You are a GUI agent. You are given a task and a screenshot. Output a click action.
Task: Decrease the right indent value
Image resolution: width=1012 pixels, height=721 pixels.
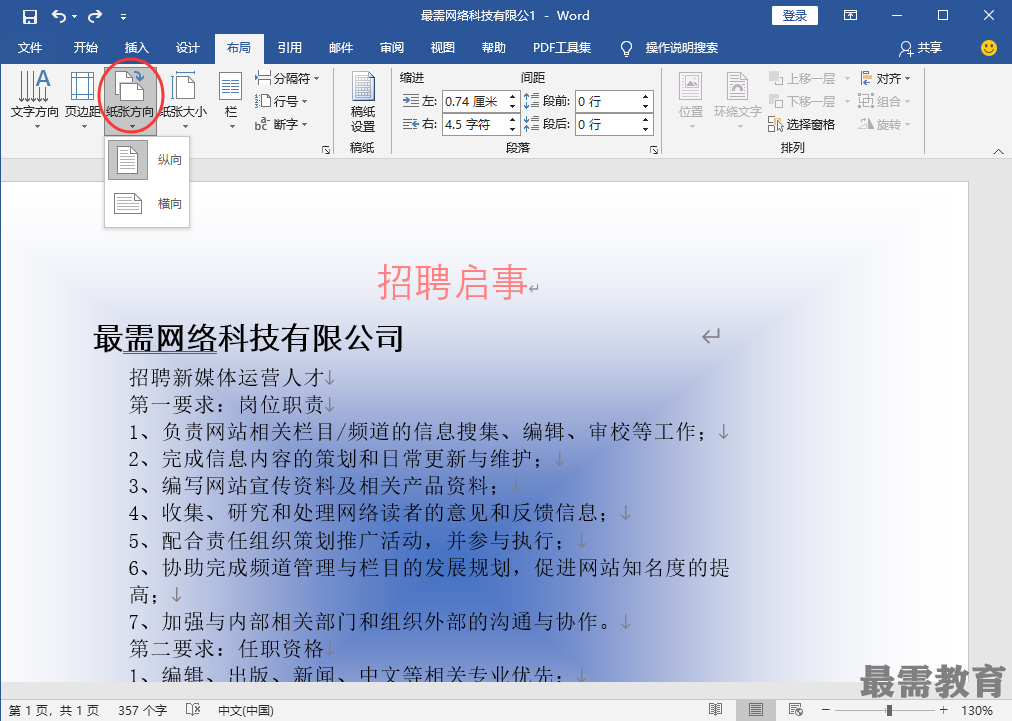[x=512, y=130]
